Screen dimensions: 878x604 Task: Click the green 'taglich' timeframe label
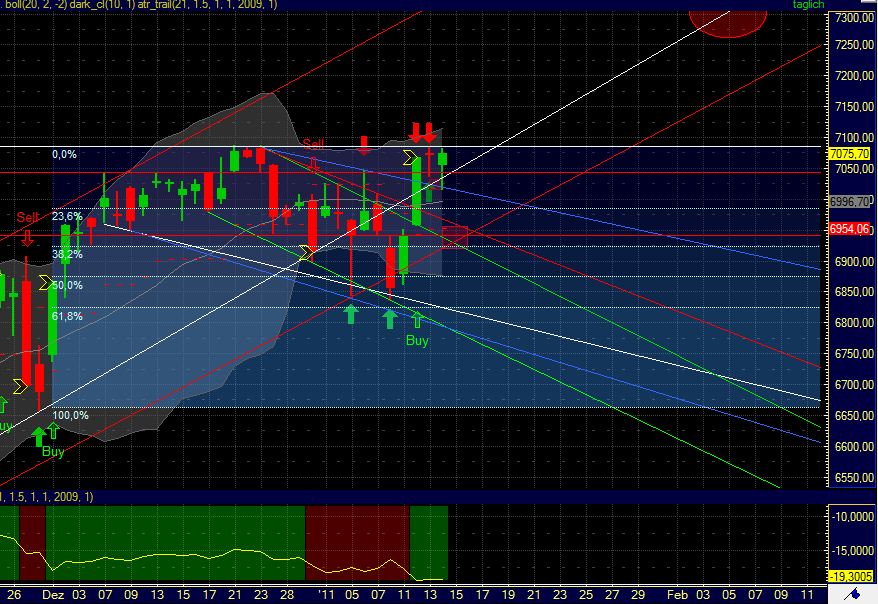click(809, 4)
